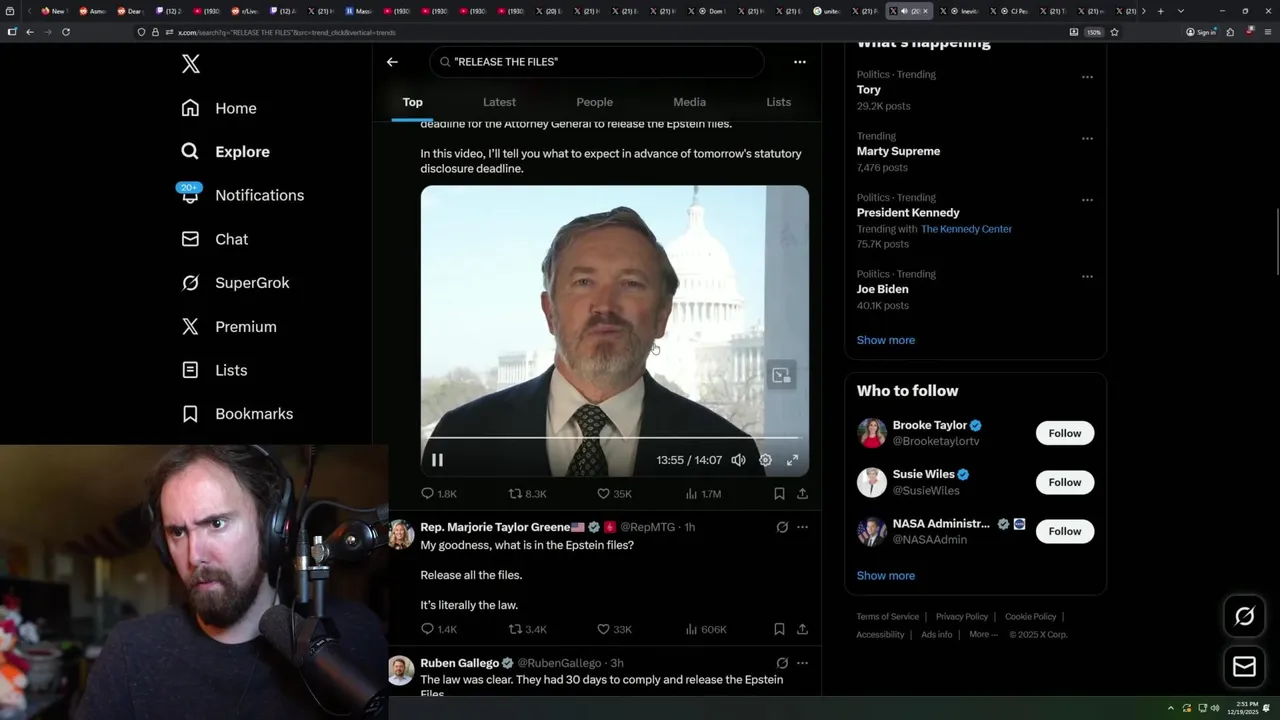Repost Greene's post with 3.4K reposts
Image resolution: width=1280 pixels, height=720 pixels.
(x=527, y=630)
